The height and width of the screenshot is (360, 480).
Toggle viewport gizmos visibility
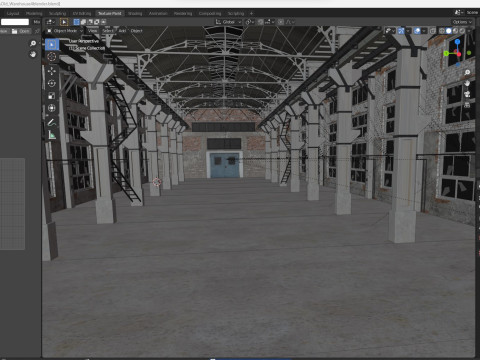click(x=401, y=31)
